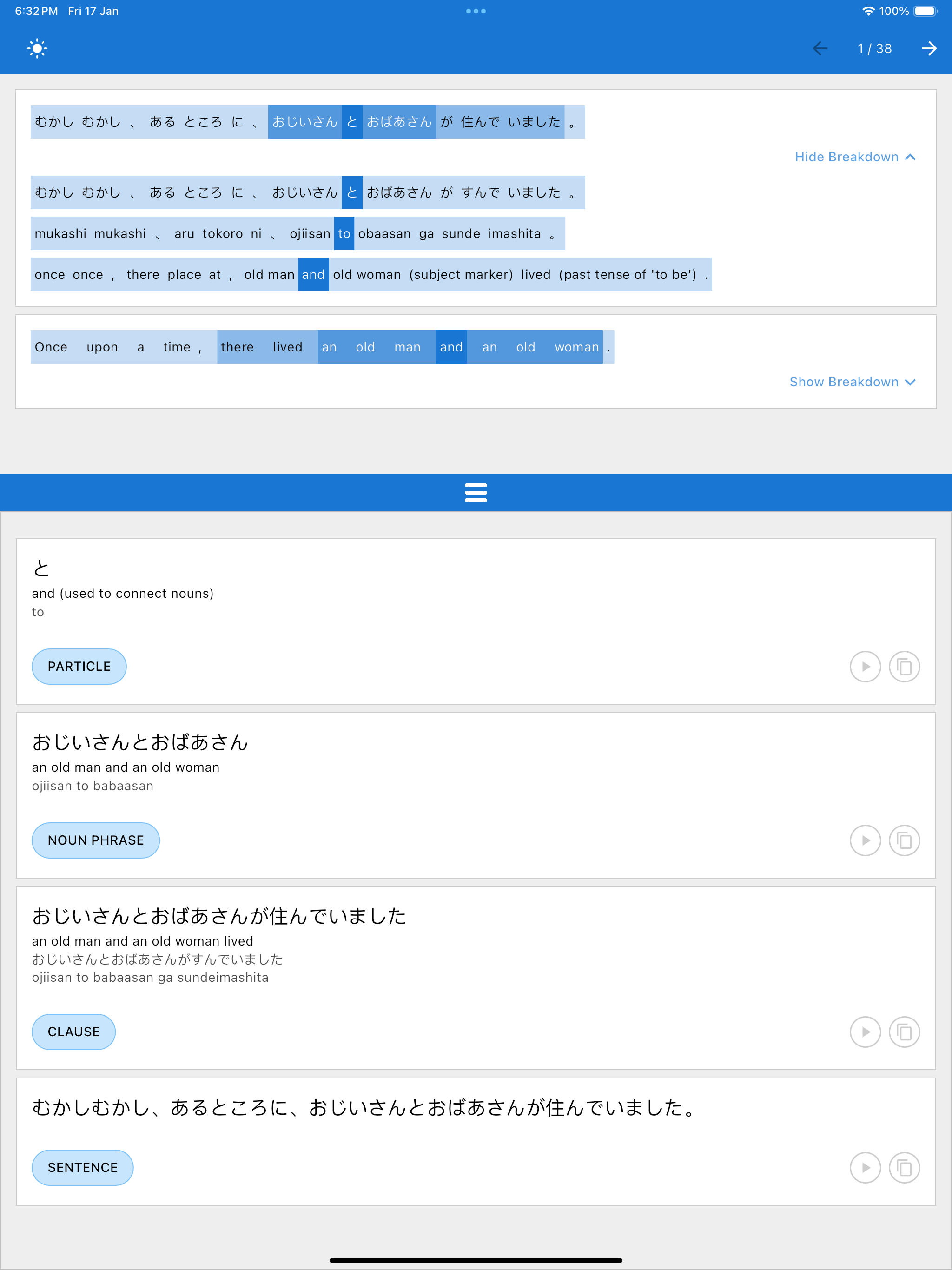
Task: Select 'man' in the English translation
Action: (407, 347)
